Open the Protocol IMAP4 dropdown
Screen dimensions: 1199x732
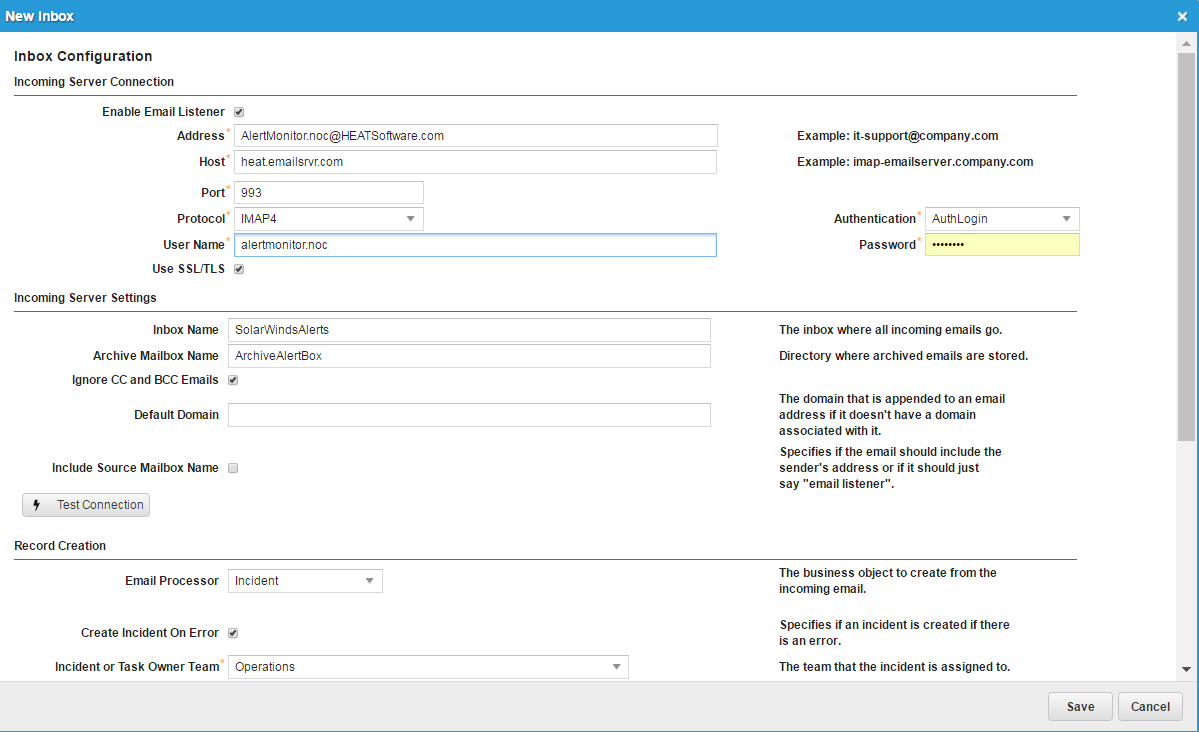click(409, 219)
